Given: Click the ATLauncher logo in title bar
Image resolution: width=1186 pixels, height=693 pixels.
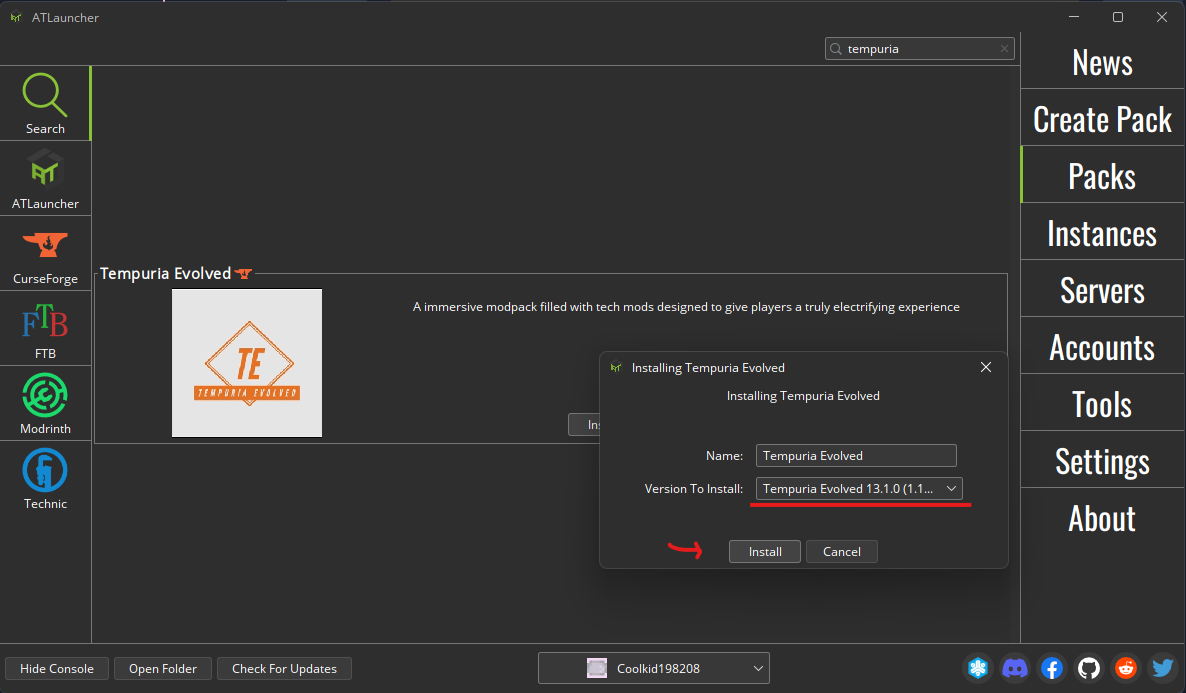Looking at the screenshot, I should [x=16, y=17].
